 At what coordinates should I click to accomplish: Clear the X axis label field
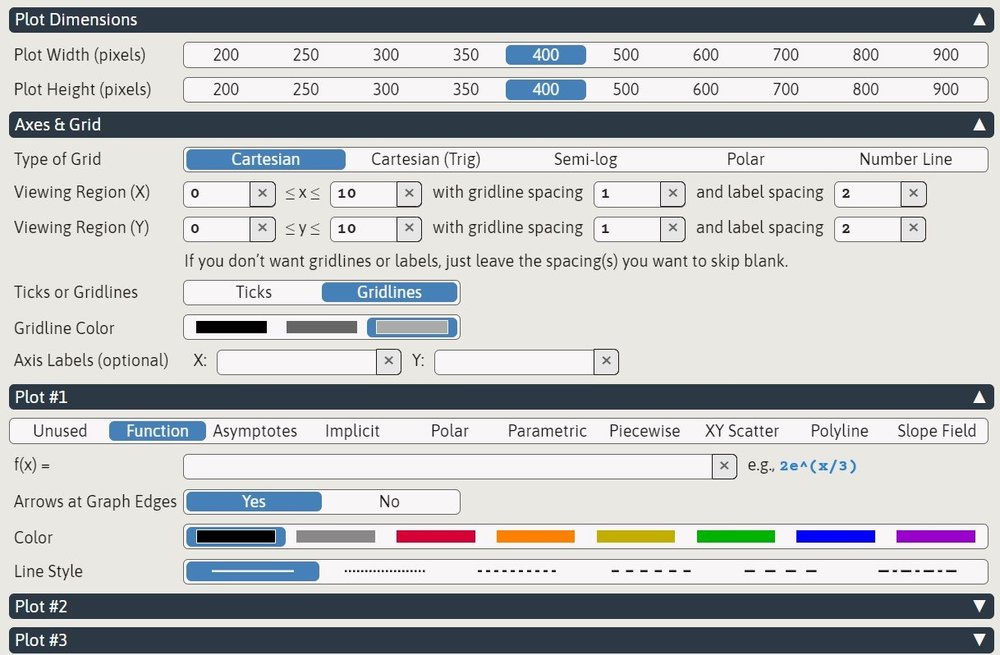click(388, 362)
